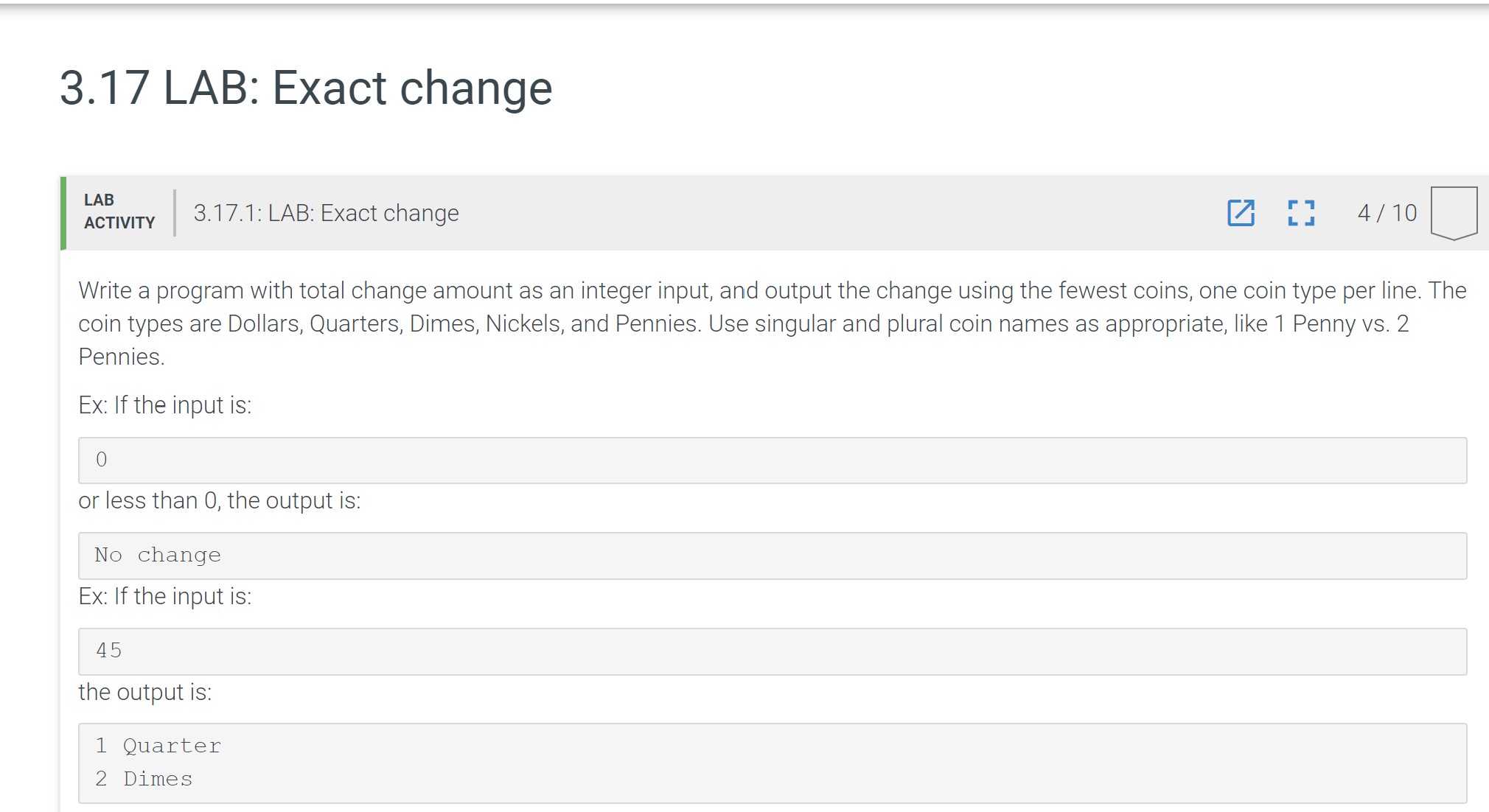The image size is (1489, 812).
Task: Click the 3.17.1: LAB: Exact change title
Action: [x=326, y=213]
